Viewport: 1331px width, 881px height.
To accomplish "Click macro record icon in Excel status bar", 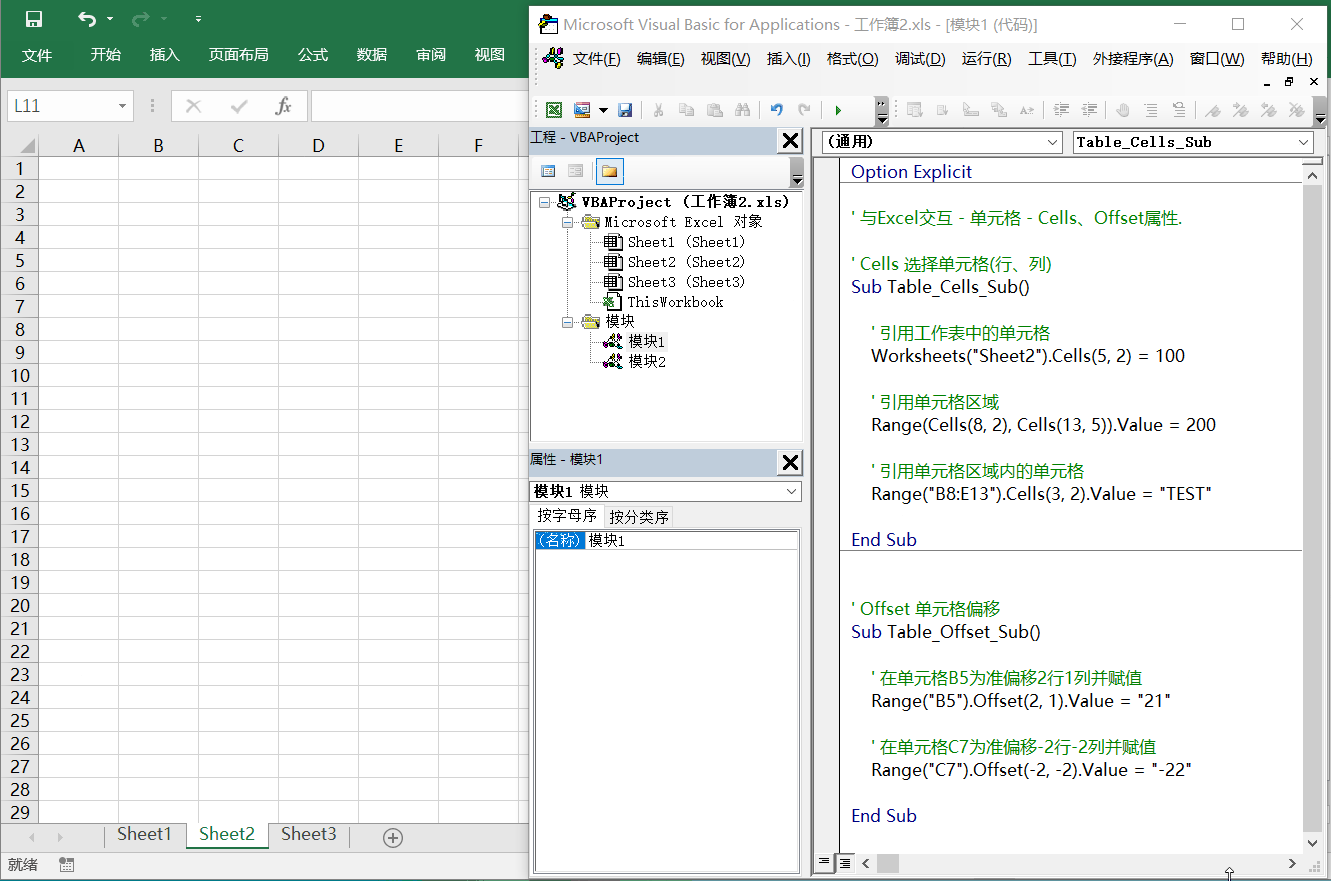I will tap(67, 864).
